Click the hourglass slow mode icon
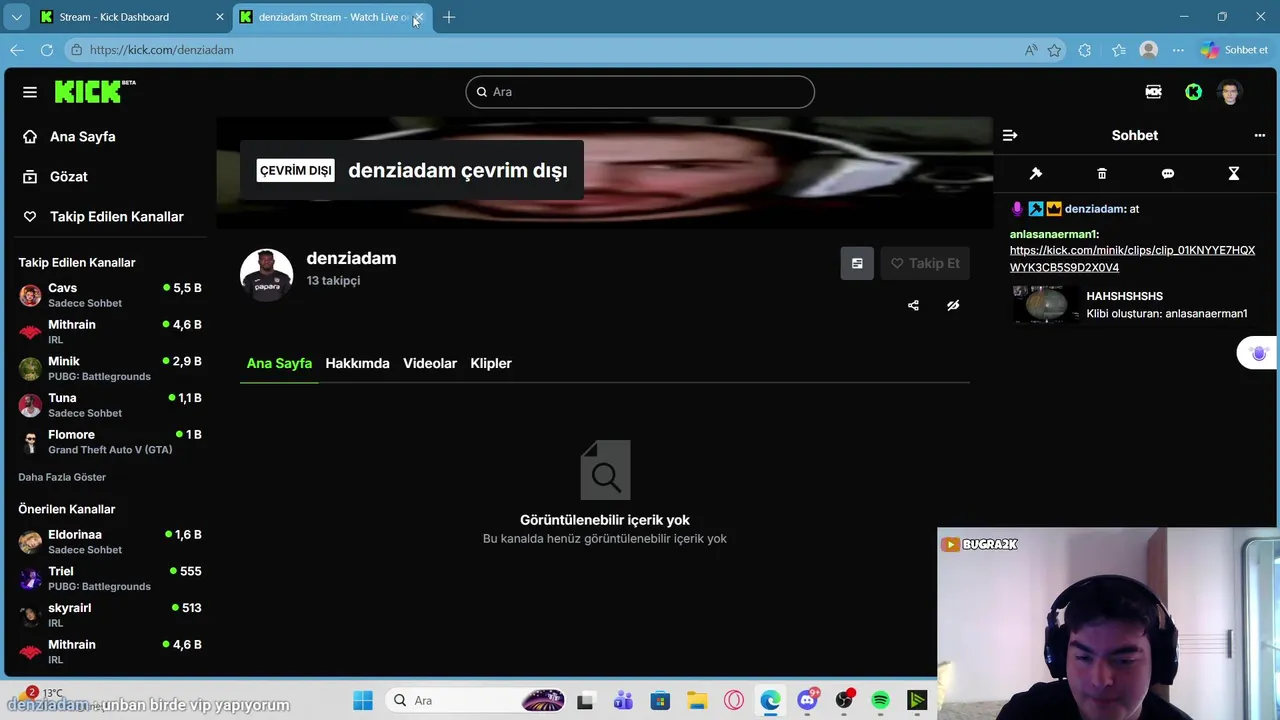 click(x=1234, y=173)
